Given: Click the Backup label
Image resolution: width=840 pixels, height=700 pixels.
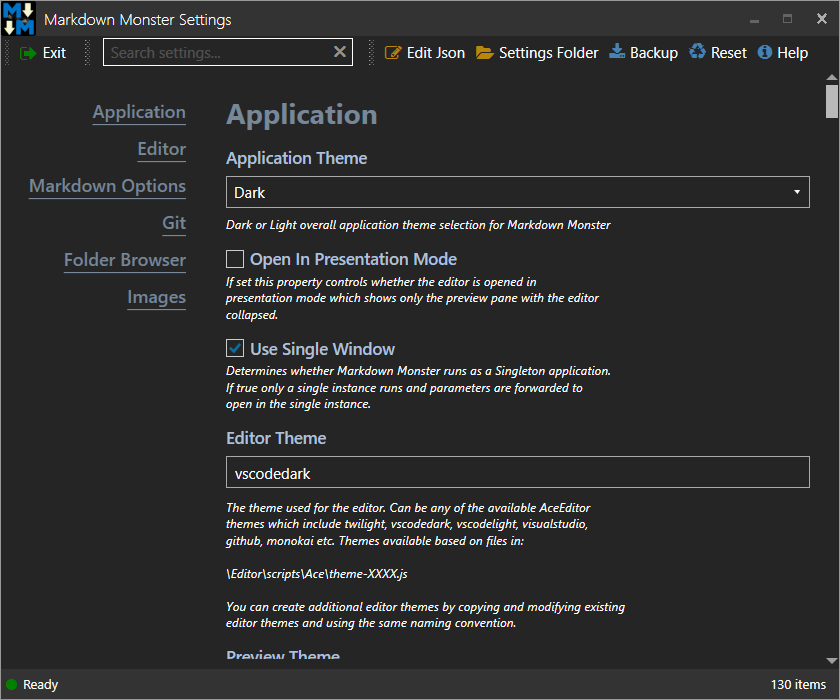Looking at the screenshot, I should [654, 53].
